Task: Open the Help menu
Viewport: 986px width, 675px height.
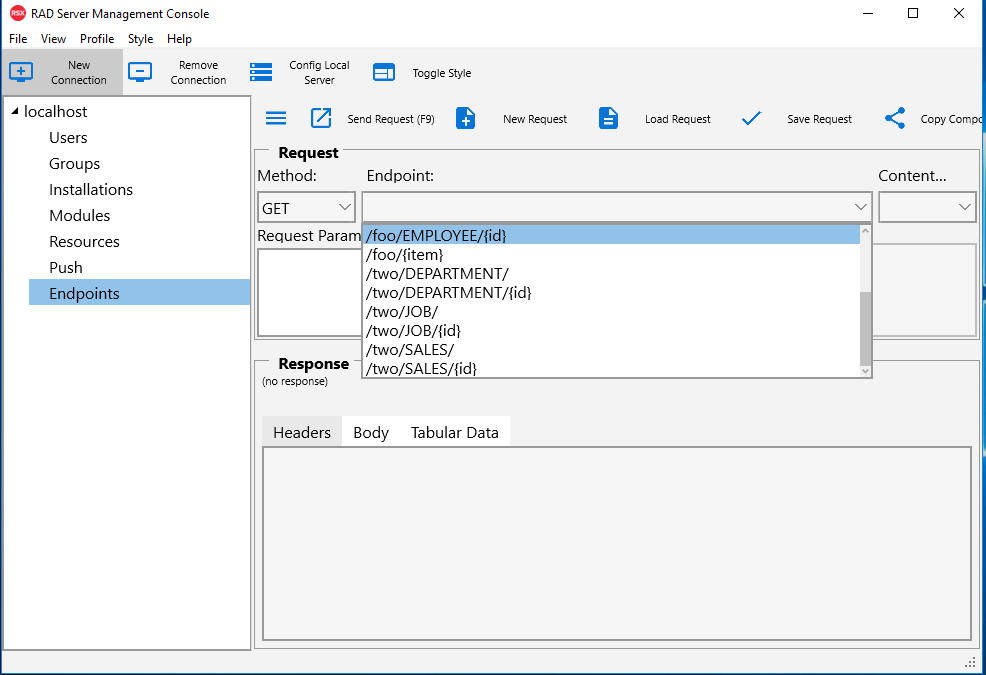Action: (179, 38)
